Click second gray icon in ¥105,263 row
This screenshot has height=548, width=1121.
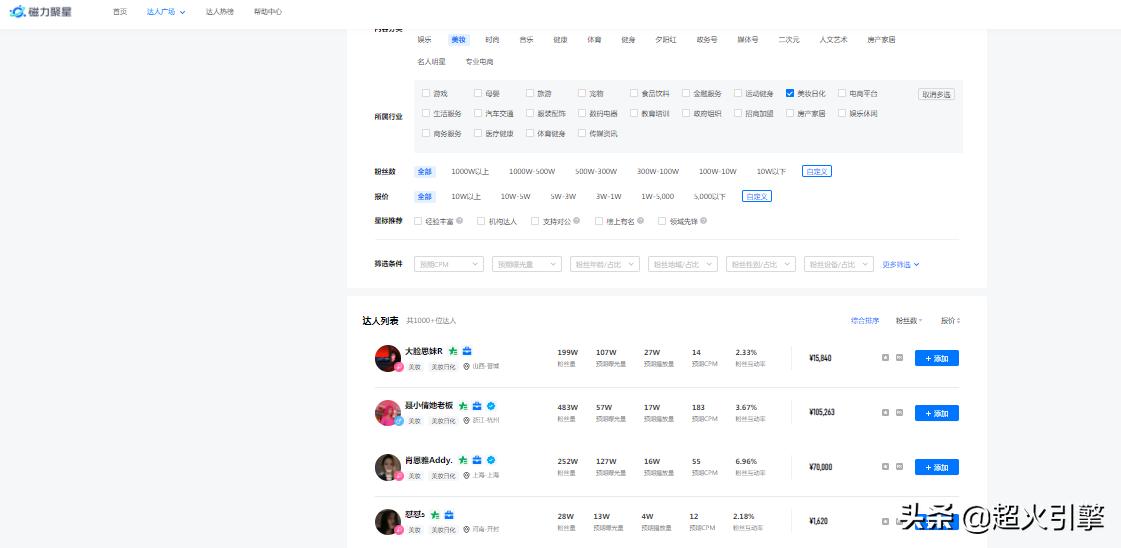tap(899, 412)
